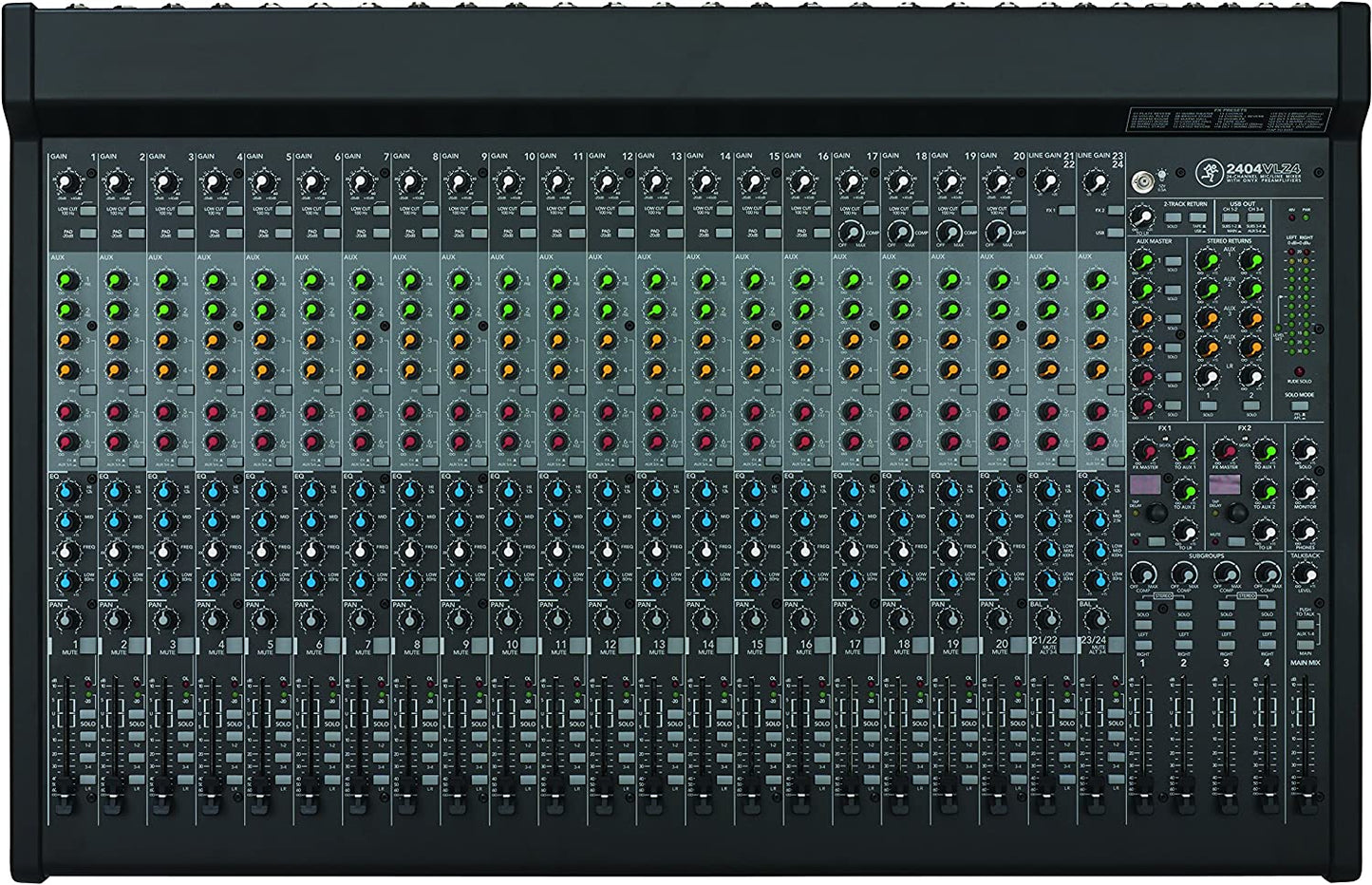Screen dimensions: 1372x885
Task: Adjust the PAN knob on channel 5
Action: click(263, 617)
